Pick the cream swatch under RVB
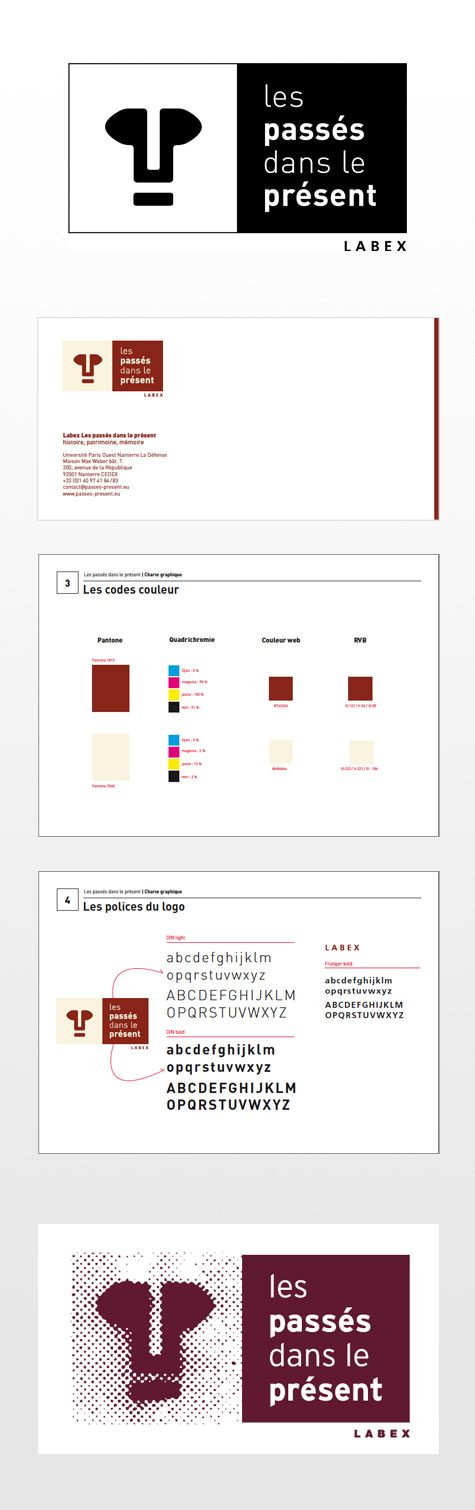This screenshot has width=475, height=1510. 361,752
